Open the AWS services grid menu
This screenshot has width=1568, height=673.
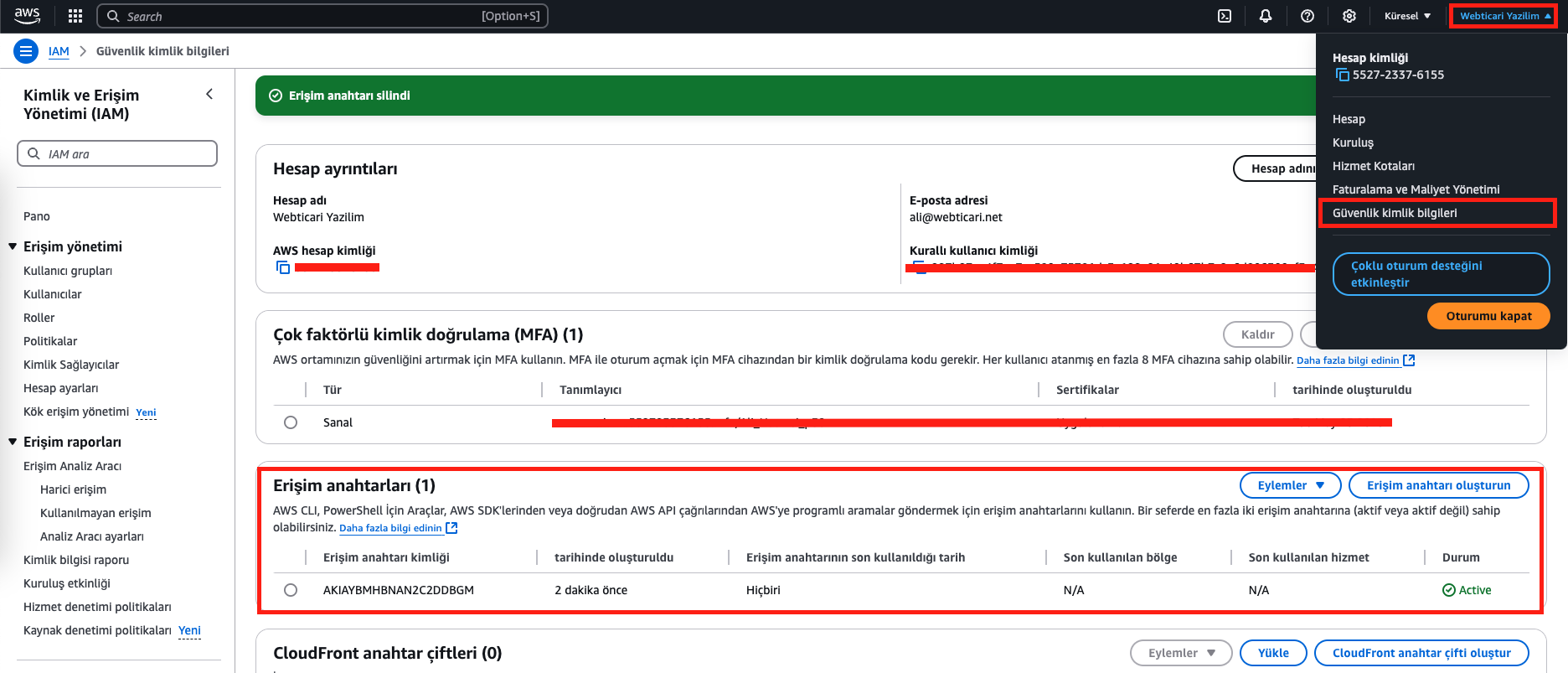(x=75, y=16)
